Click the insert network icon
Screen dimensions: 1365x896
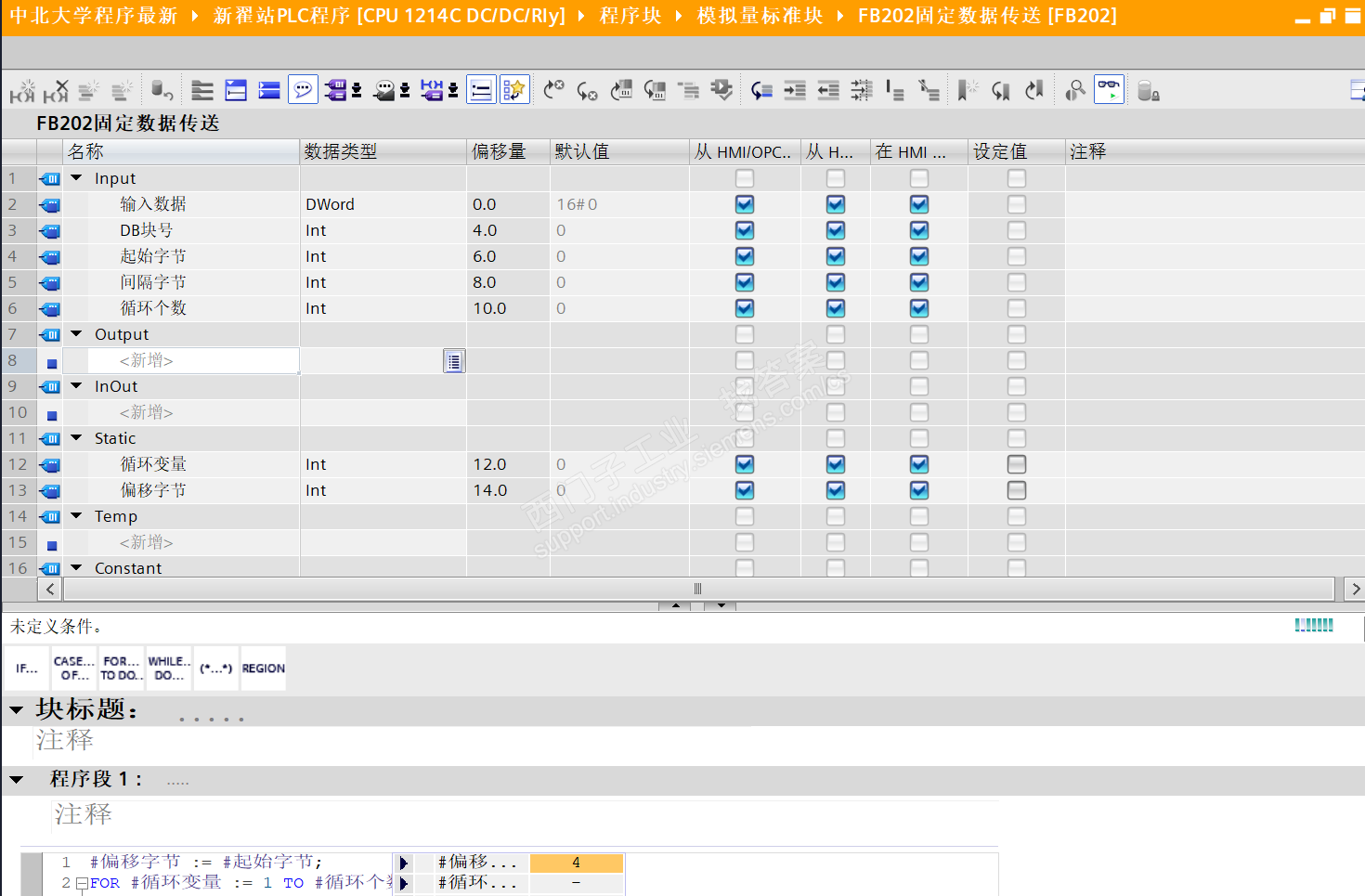22,90
